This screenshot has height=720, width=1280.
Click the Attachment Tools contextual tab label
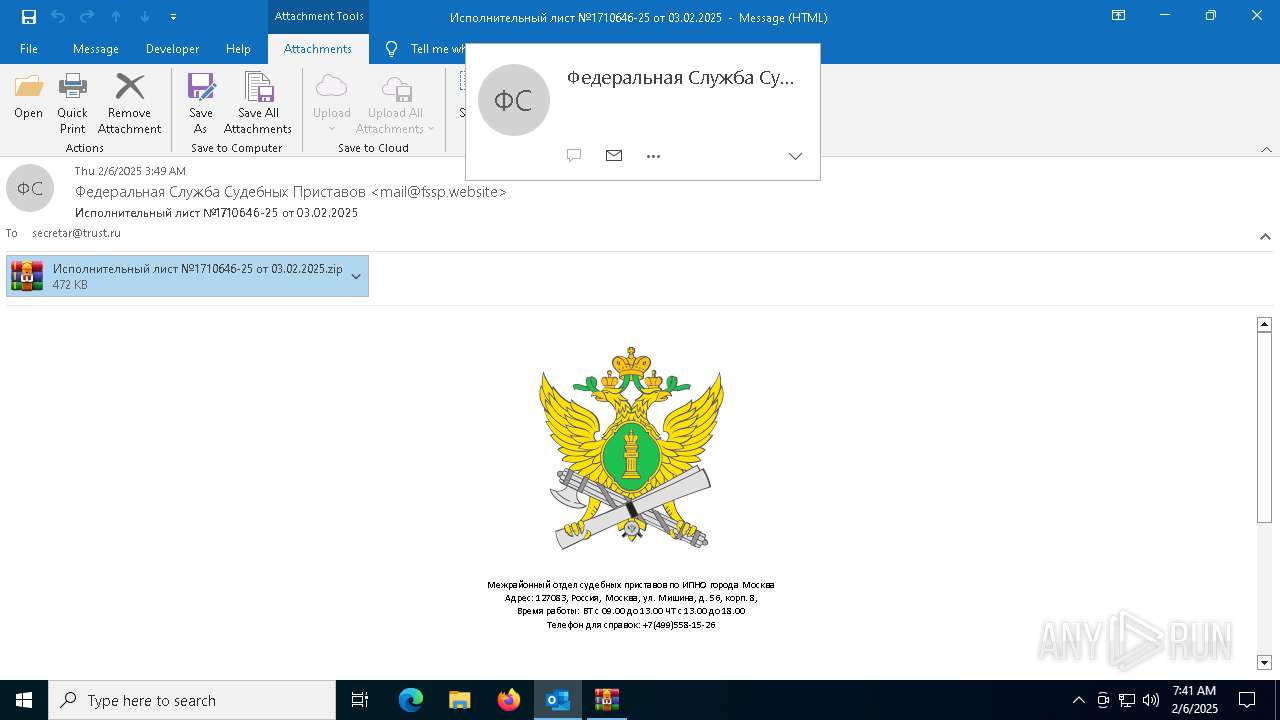tap(319, 16)
